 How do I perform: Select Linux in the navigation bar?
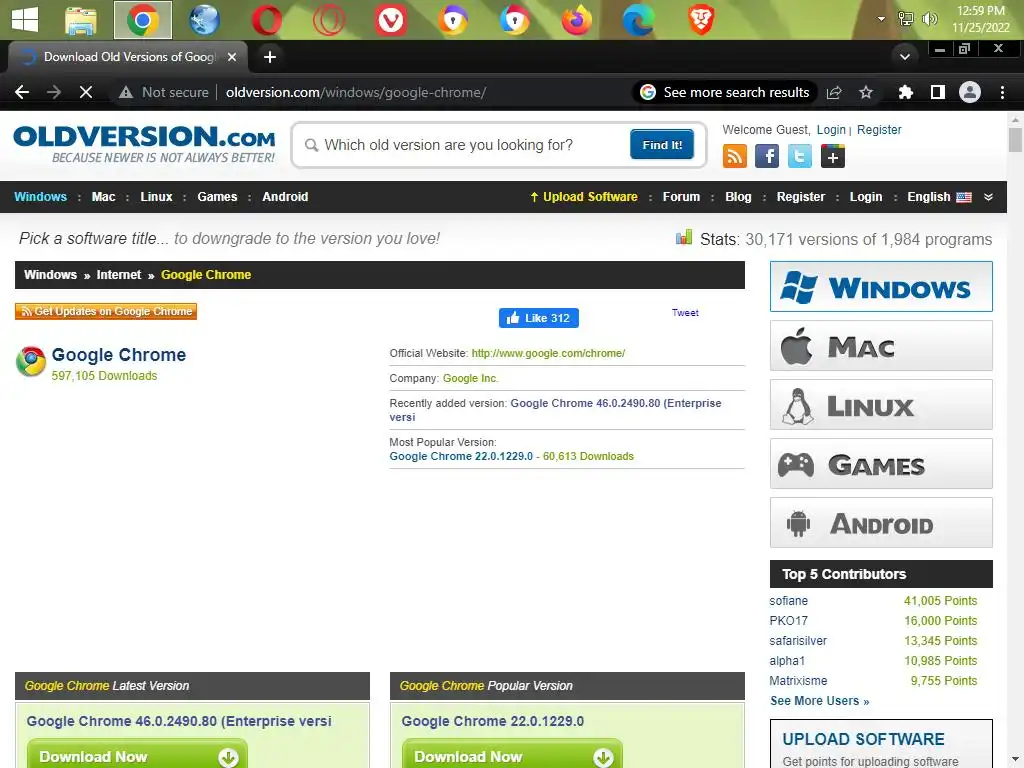coord(156,197)
